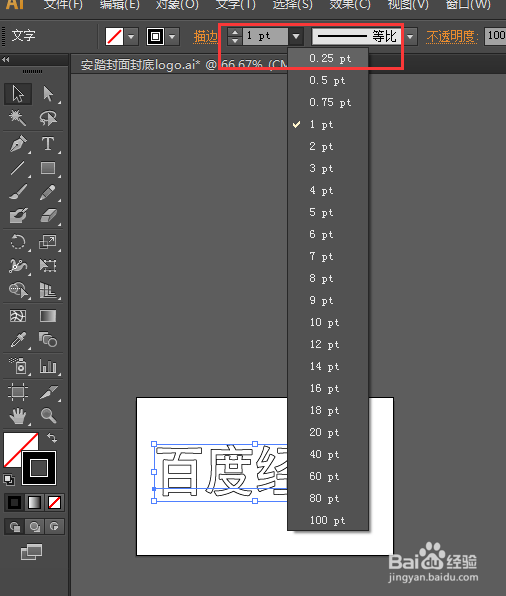Select the Column Graph tool

pos(48,366)
